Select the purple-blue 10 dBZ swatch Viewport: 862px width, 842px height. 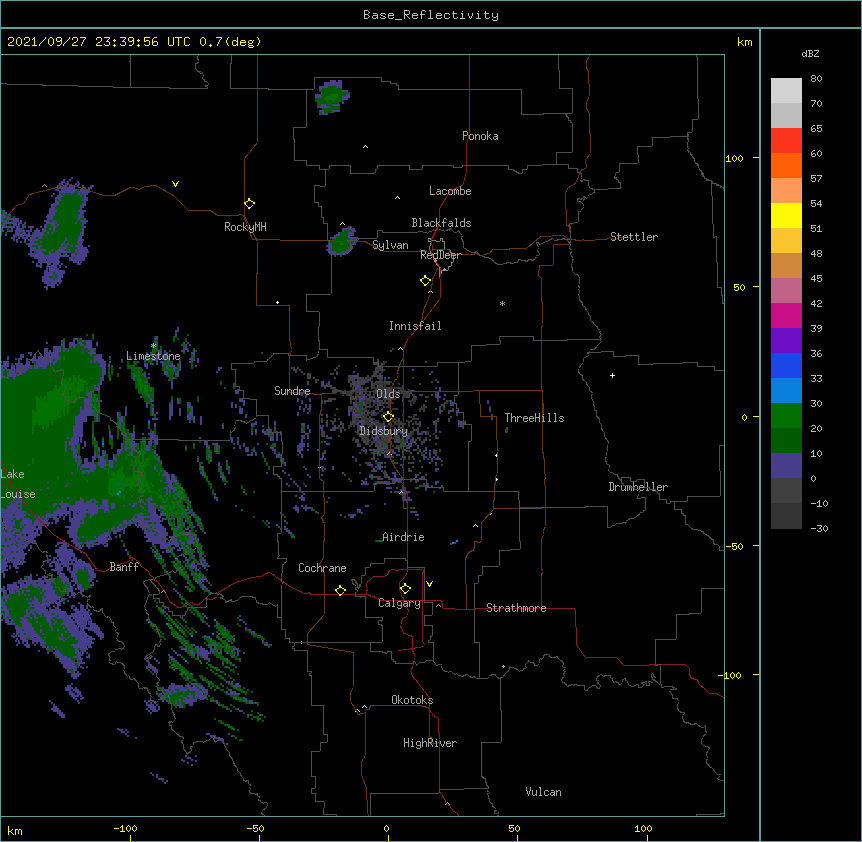coord(786,466)
